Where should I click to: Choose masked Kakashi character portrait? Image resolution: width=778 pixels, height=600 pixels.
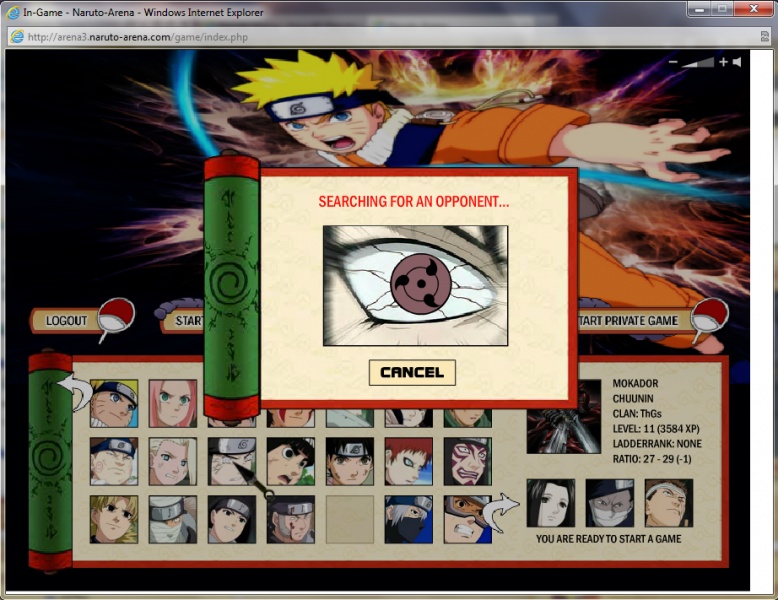(408, 519)
